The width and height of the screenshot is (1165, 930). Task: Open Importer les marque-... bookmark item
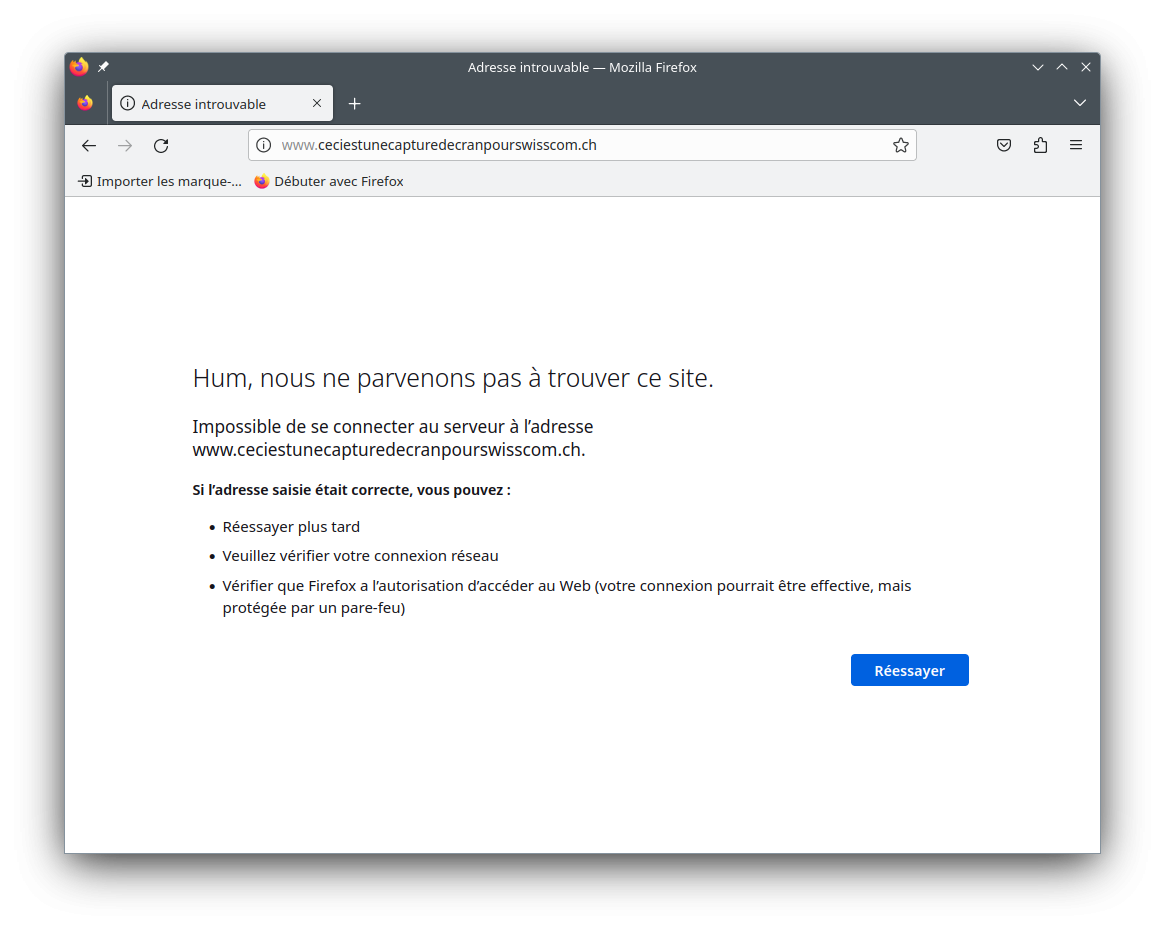pos(160,181)
